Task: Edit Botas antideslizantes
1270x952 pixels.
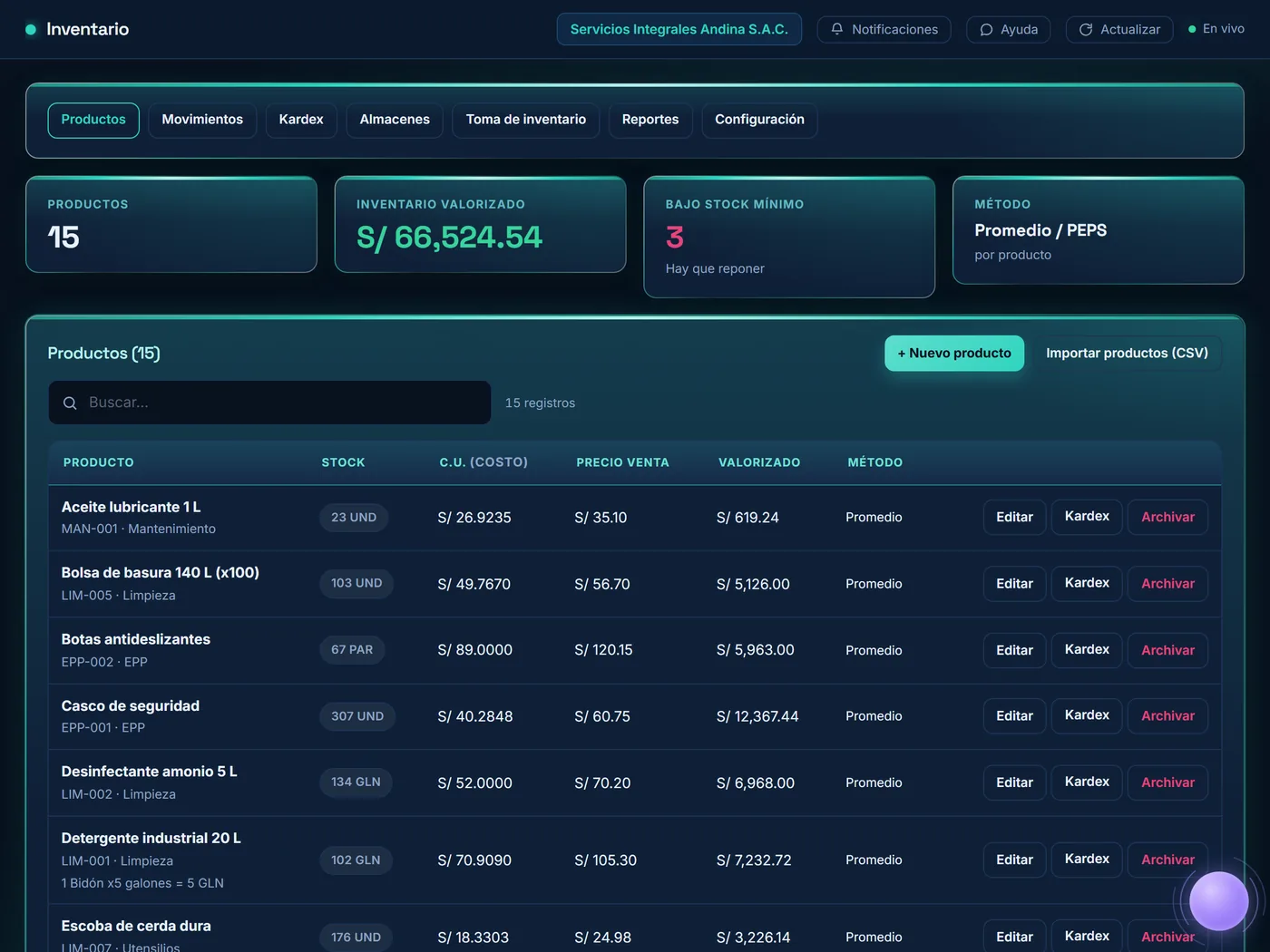Action: [1014, 650]
